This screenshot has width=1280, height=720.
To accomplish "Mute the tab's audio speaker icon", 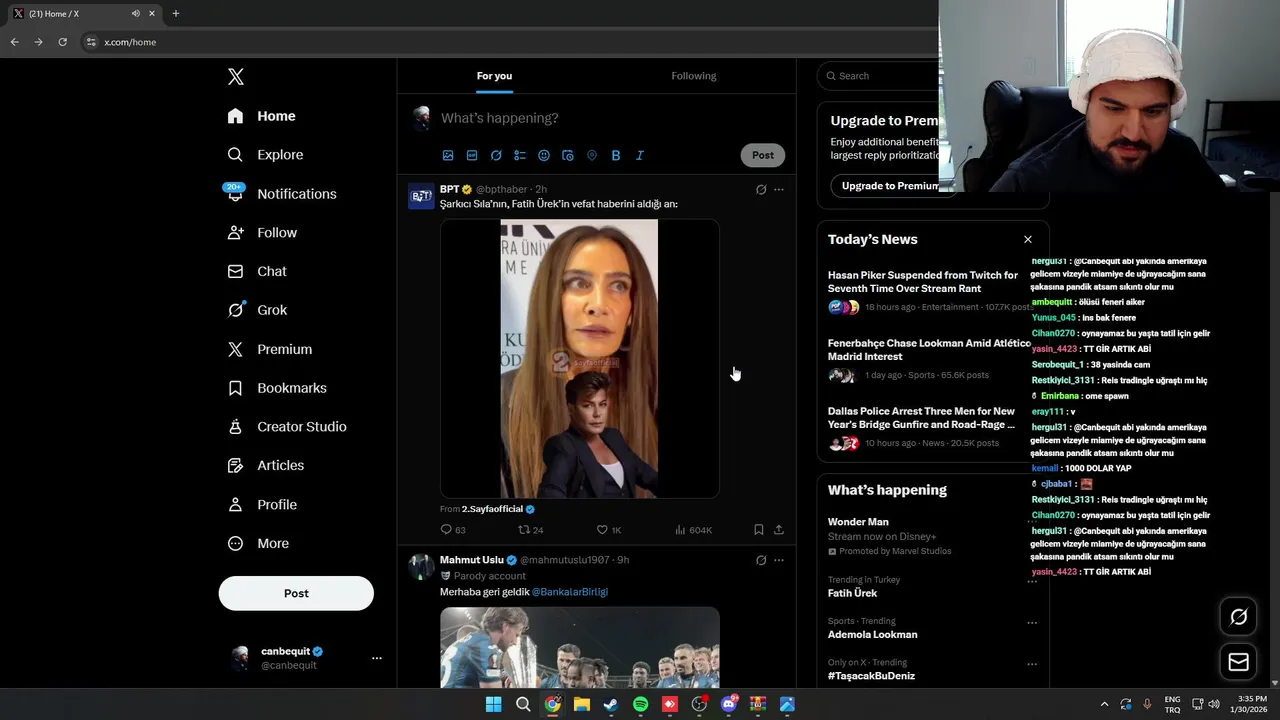I will click(x=135, y=13).
